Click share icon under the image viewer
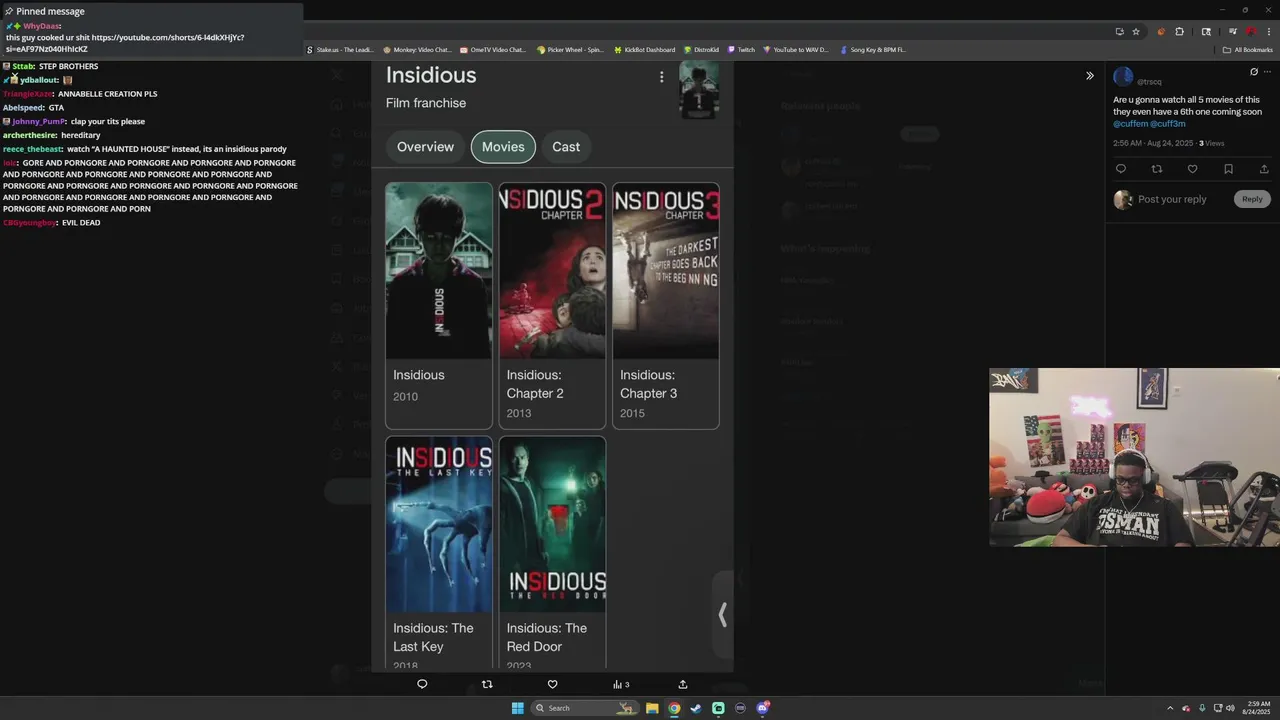The width and height of the screenshot is (1280, 720). tap(683, 685)
